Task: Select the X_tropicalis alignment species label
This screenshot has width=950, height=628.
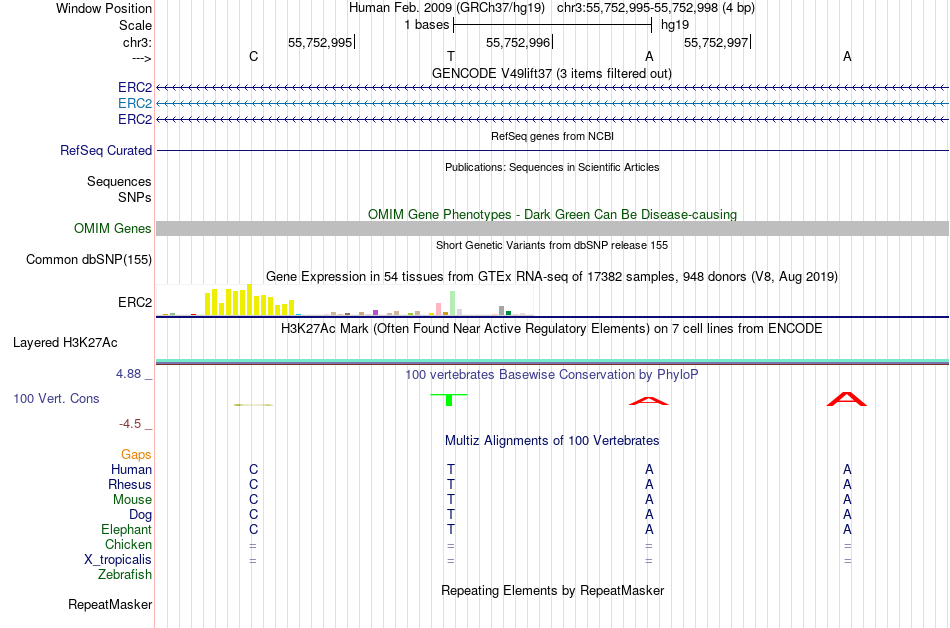Action: [118, 560]
